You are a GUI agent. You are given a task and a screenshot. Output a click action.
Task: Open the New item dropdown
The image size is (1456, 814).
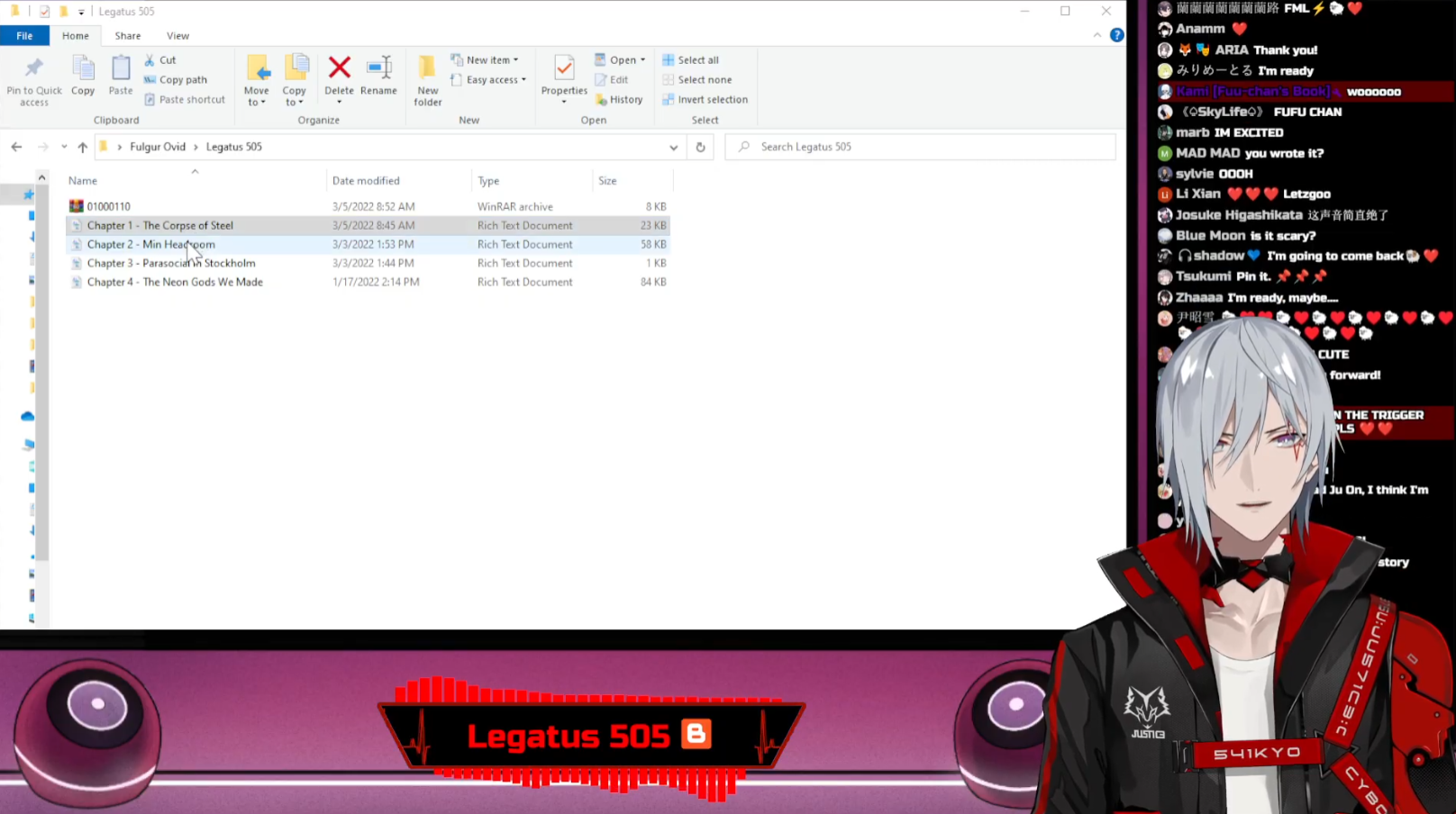[x=485, y=60]
